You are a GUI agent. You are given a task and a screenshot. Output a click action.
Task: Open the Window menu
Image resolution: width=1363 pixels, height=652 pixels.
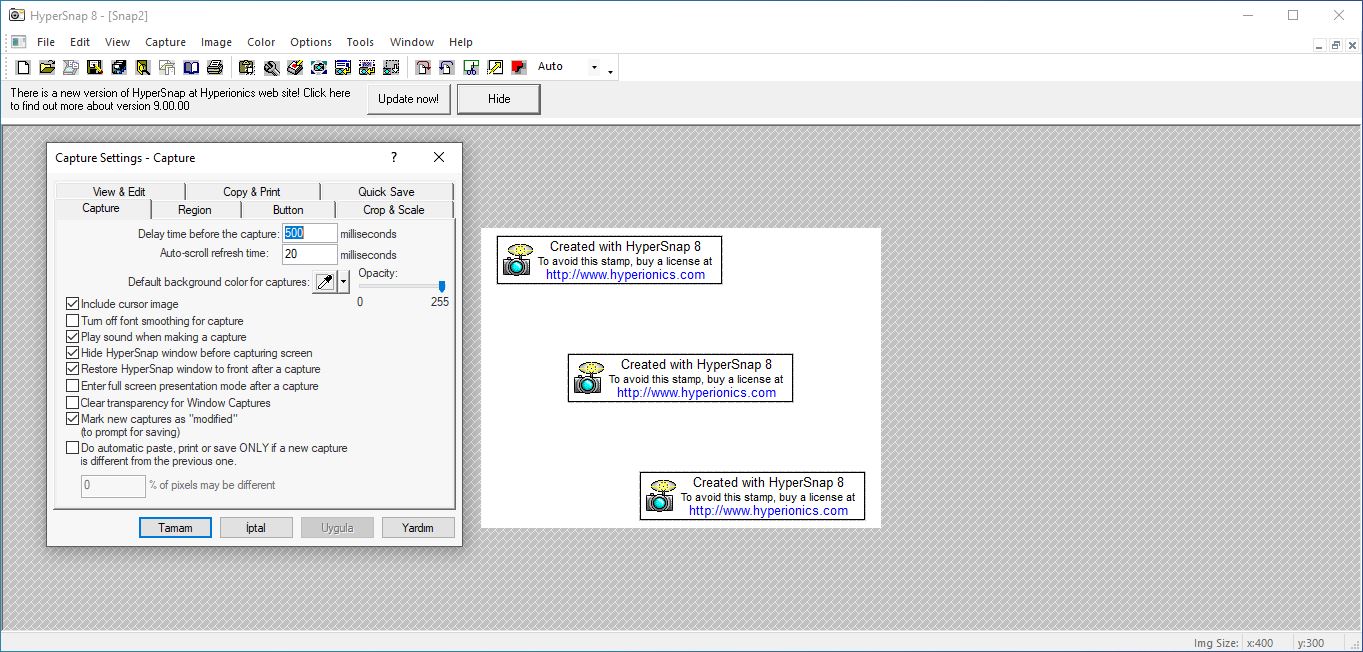coord(412,42)
